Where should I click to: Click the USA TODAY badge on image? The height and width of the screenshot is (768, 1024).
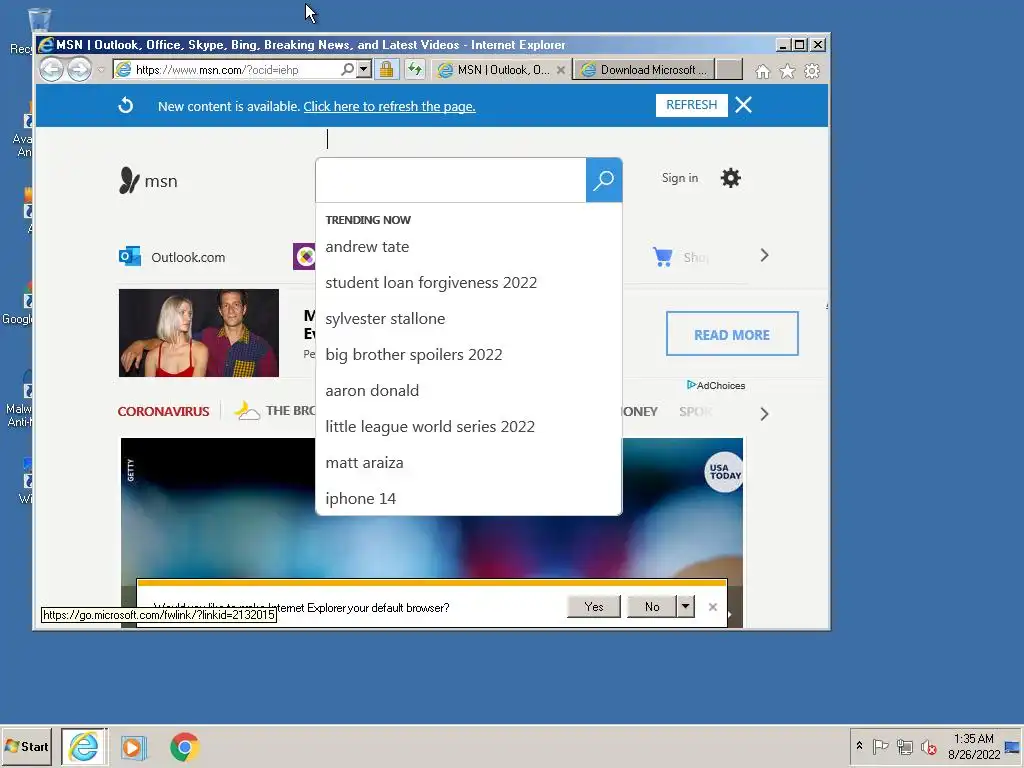pyautogui.click(x=724, y=472)
